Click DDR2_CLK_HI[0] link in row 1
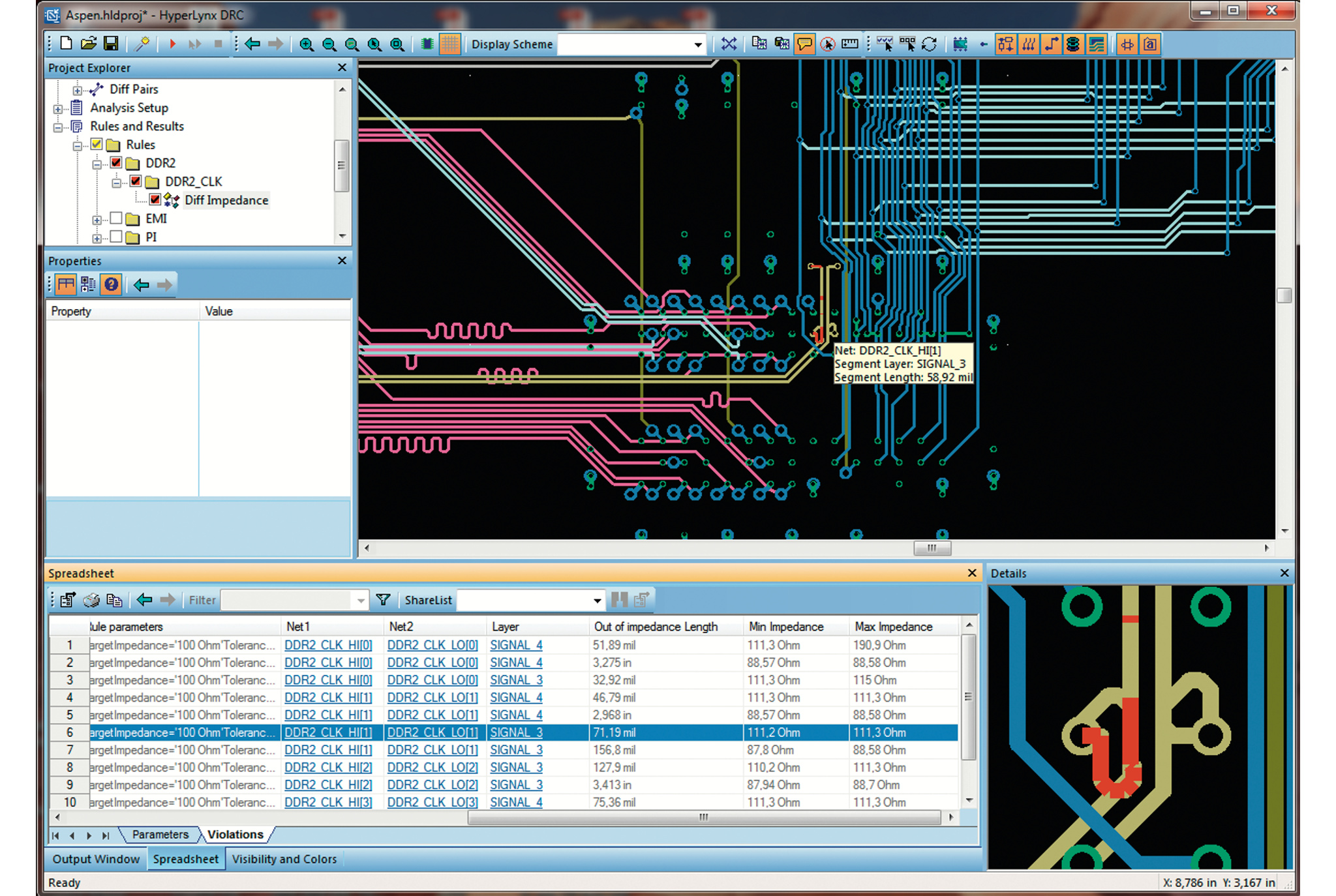 coord(328,645)
